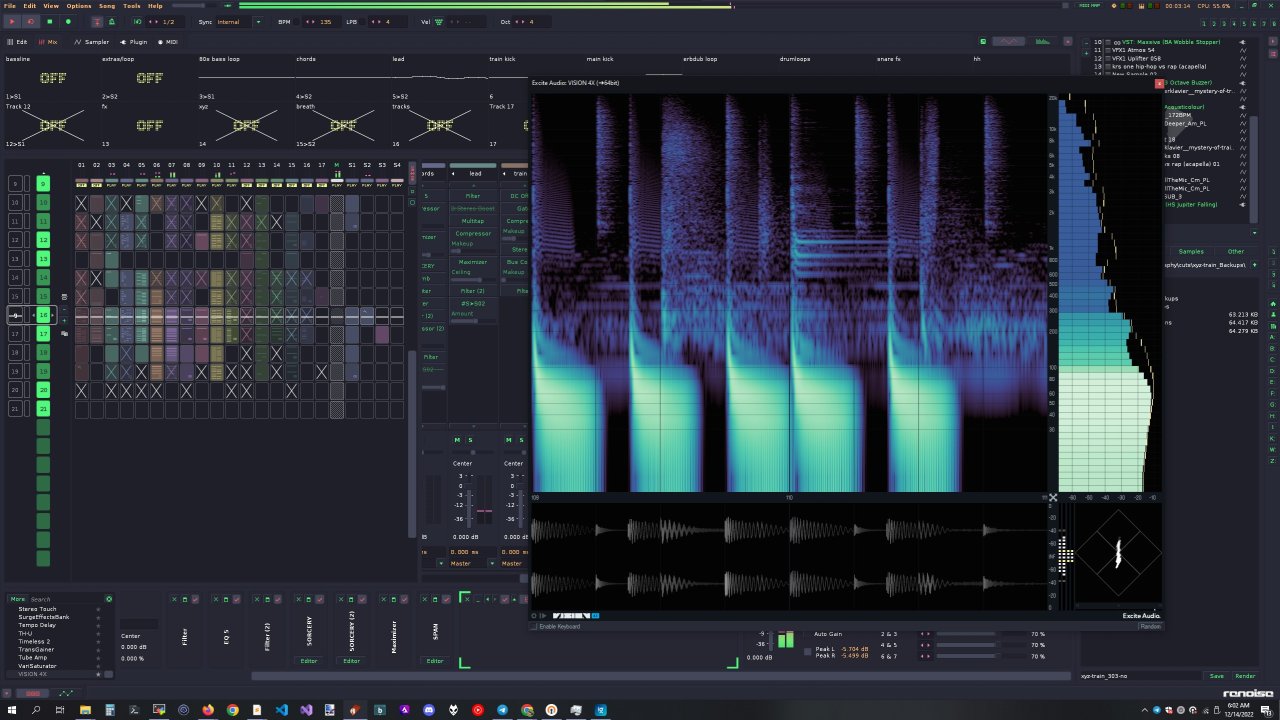Click the More expander in device list
Image resolution: width=1280 pixels, height=720 pixels.
[x=18, y=599]
